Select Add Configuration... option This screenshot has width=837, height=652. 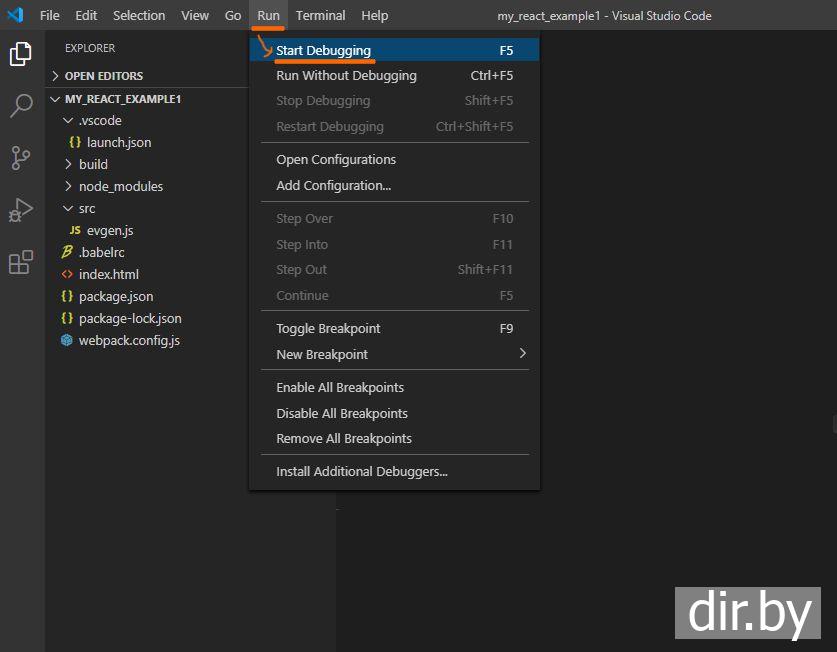click(333, 185)
